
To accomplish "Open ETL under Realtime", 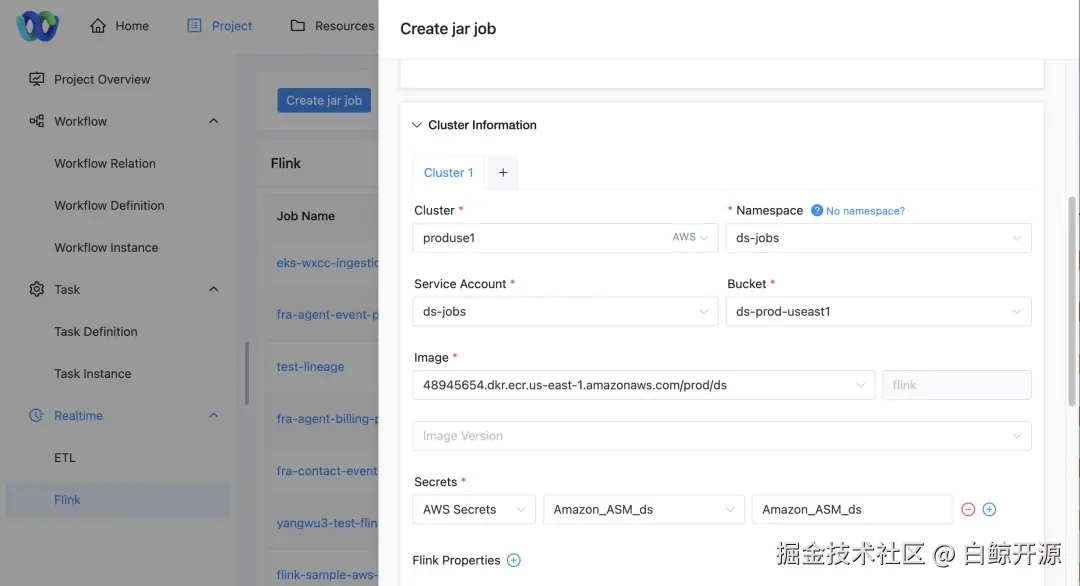I will [x=65, y=457].
